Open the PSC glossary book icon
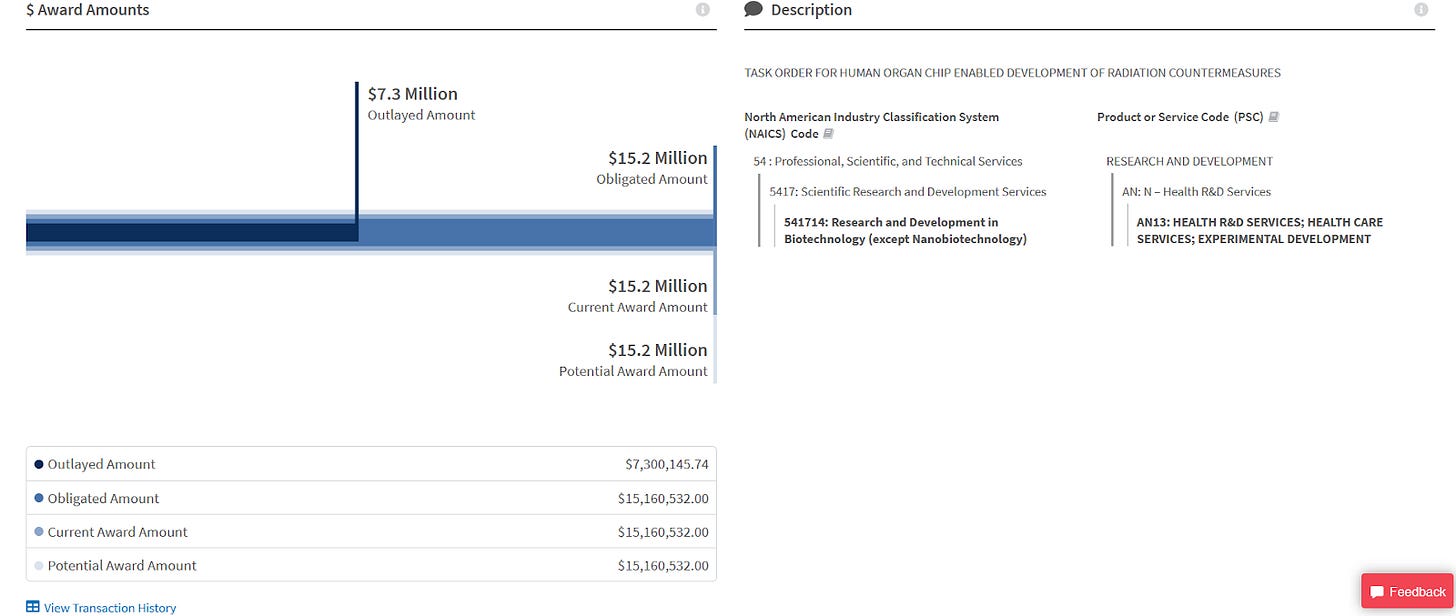This screenshot has width=1456, height=616. pos(1273,116)
